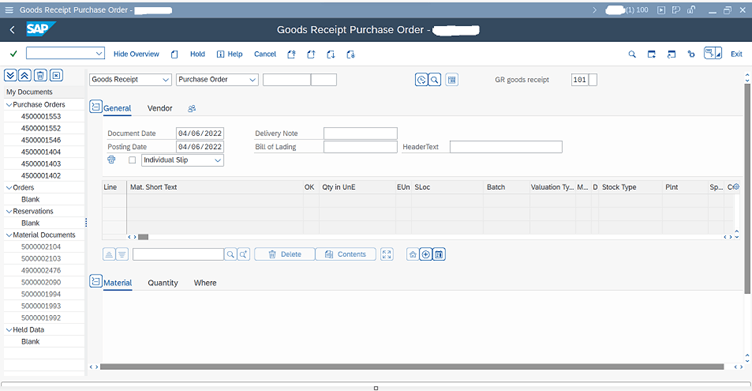Click the next-page down arrow toolbar icon
752x391 pixels.
[x=330, y=54]
